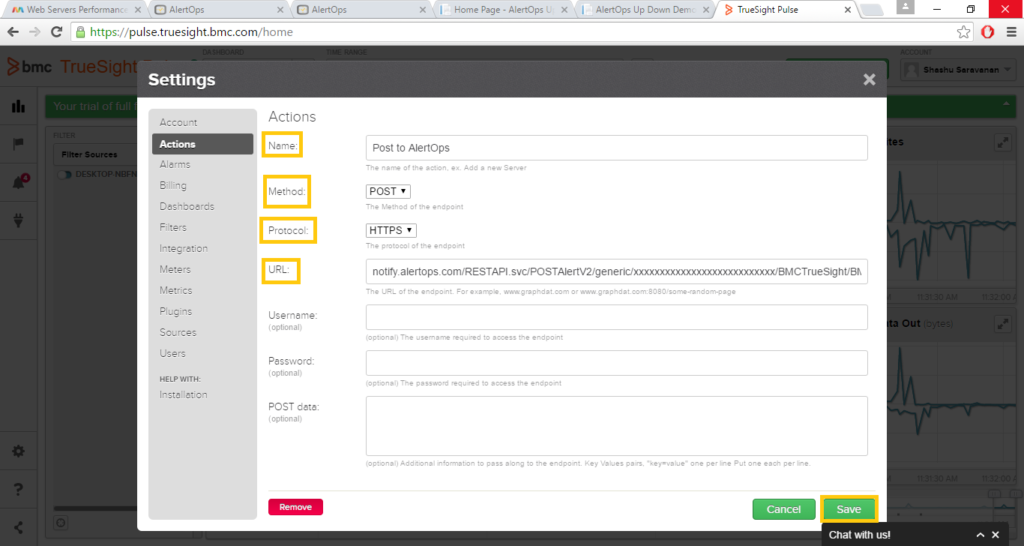Open the account user dropdown
Screen dimensions: 1024x546
click(x=957, y=70)
